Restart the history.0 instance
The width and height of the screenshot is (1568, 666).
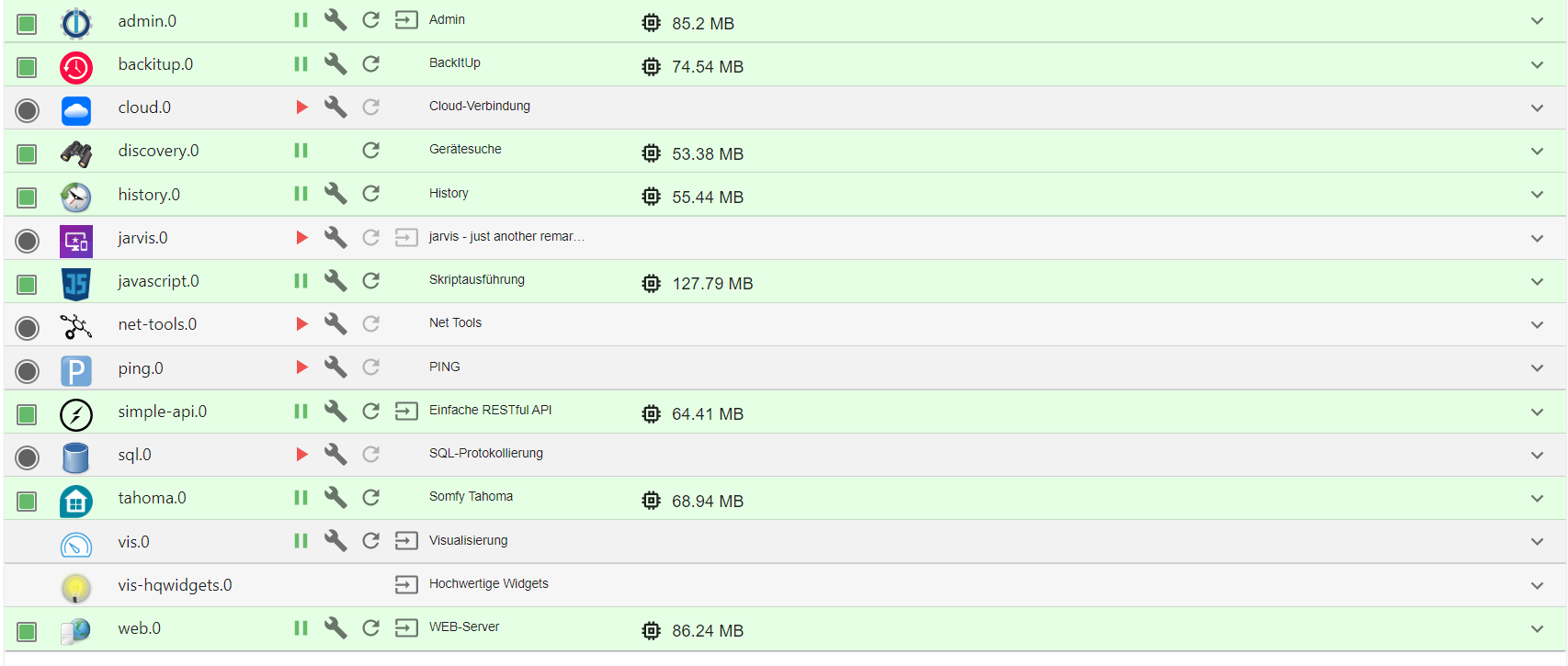pos(370,194)
